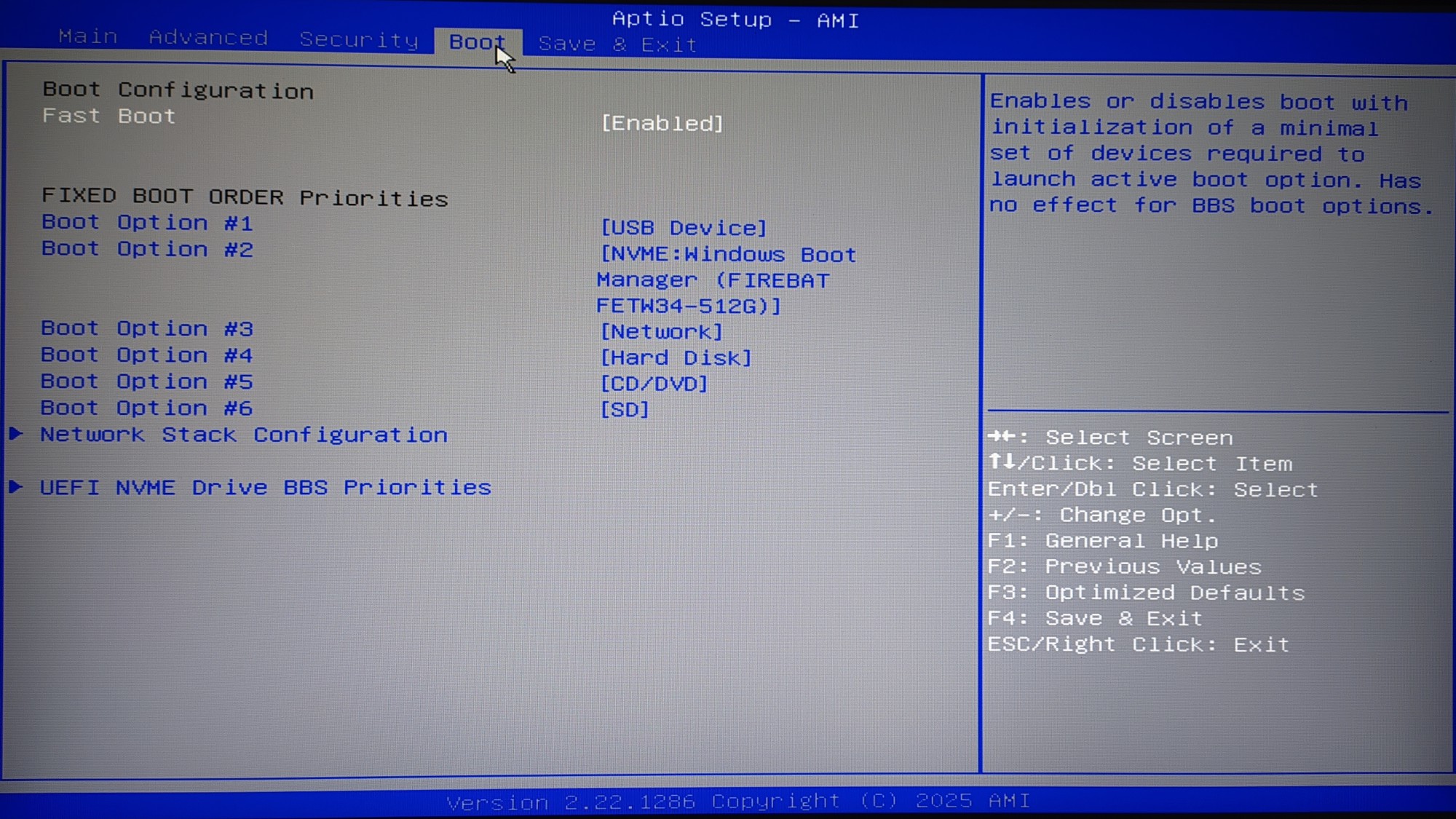
Task: Select the Boot Option #6 label
Action: (146, 408)
